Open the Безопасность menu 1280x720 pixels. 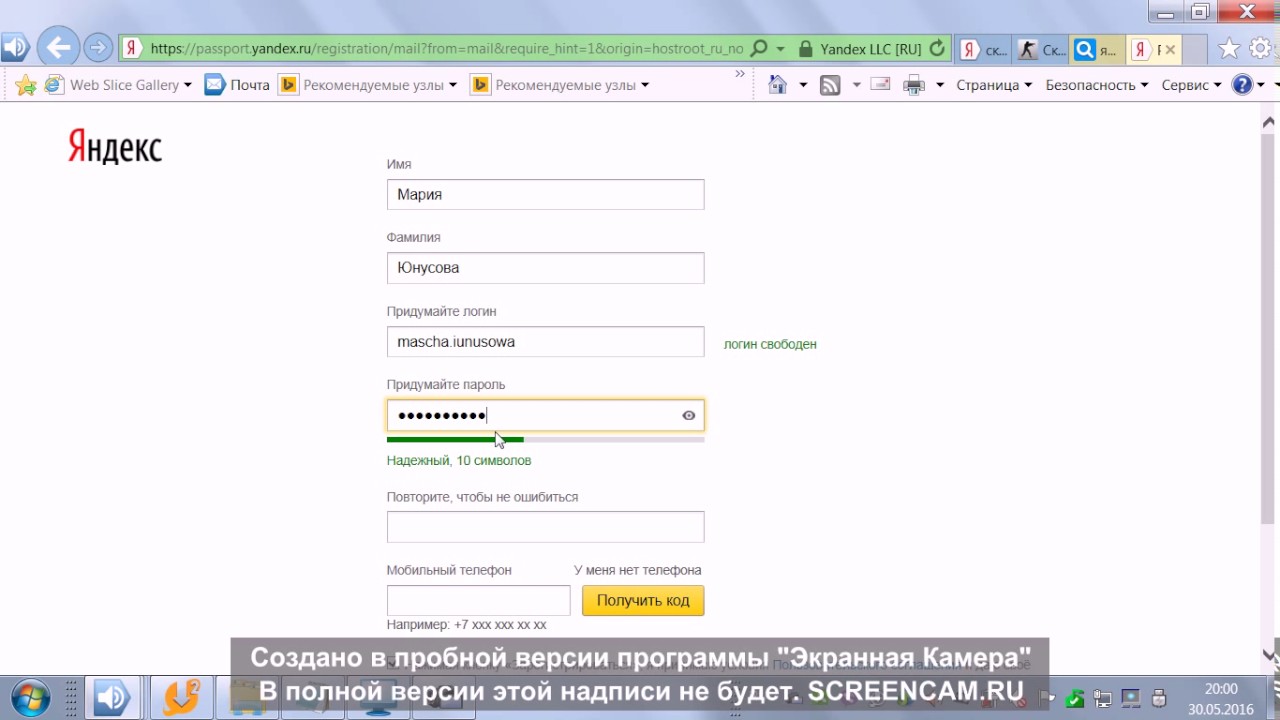[1097, 85]
